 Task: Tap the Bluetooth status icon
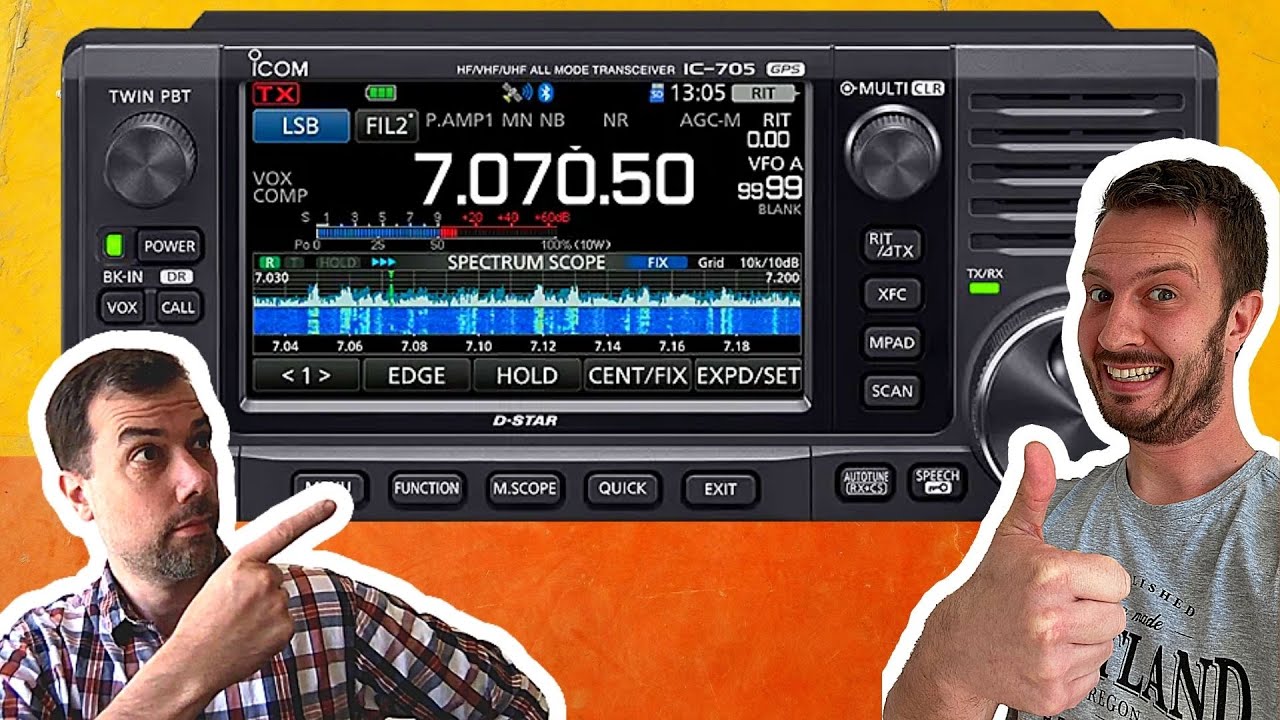(545, 93)
